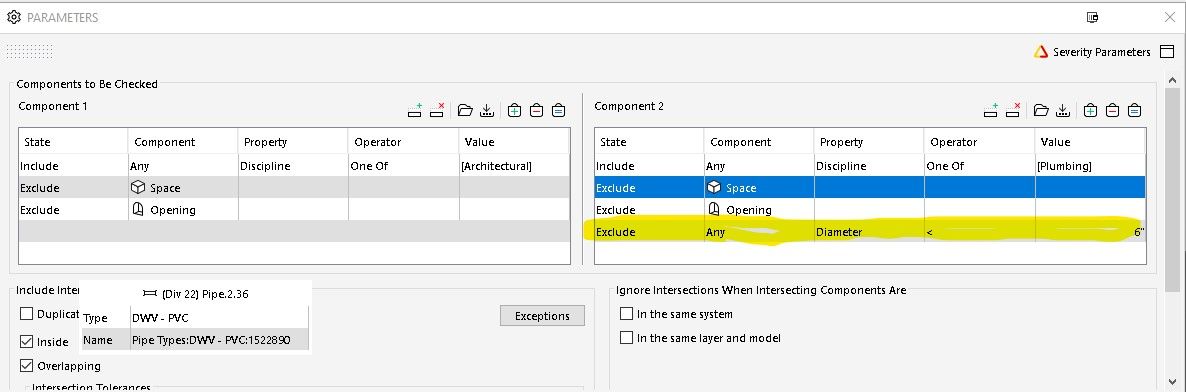The height and width of the screenshot is (392, 1186).
Task: Set basket icon in Component 2 toolbar
Action: [x=1134, y=110]
